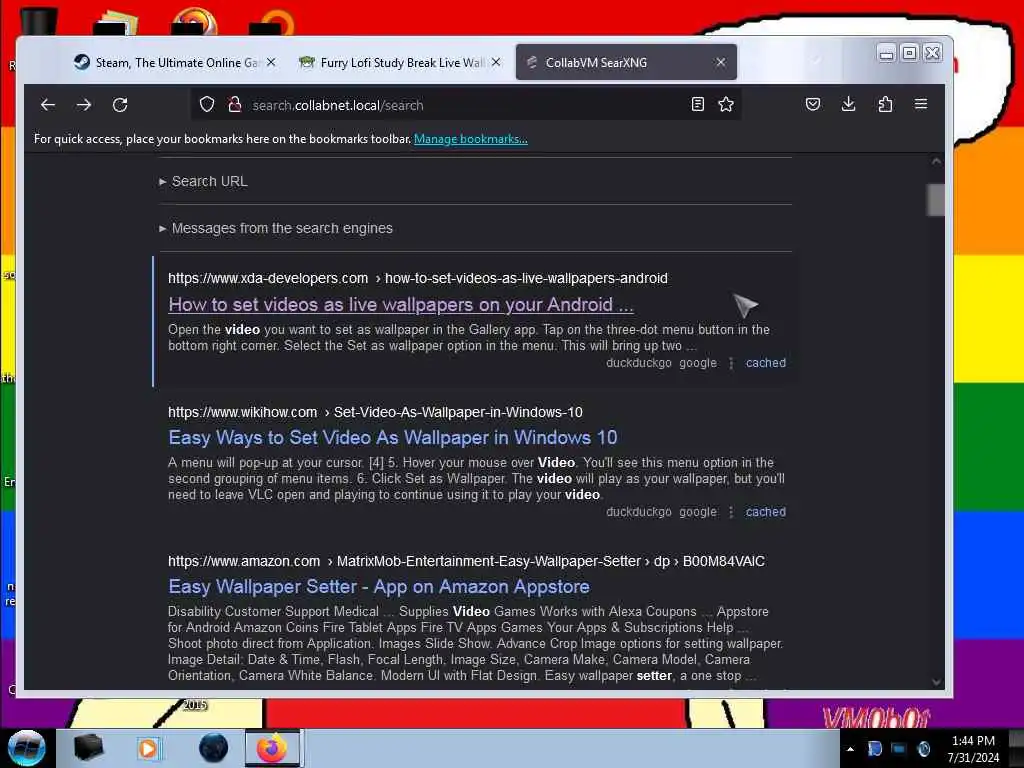
Task: Open tracking protection shield icon
Action: pos(207,104)
